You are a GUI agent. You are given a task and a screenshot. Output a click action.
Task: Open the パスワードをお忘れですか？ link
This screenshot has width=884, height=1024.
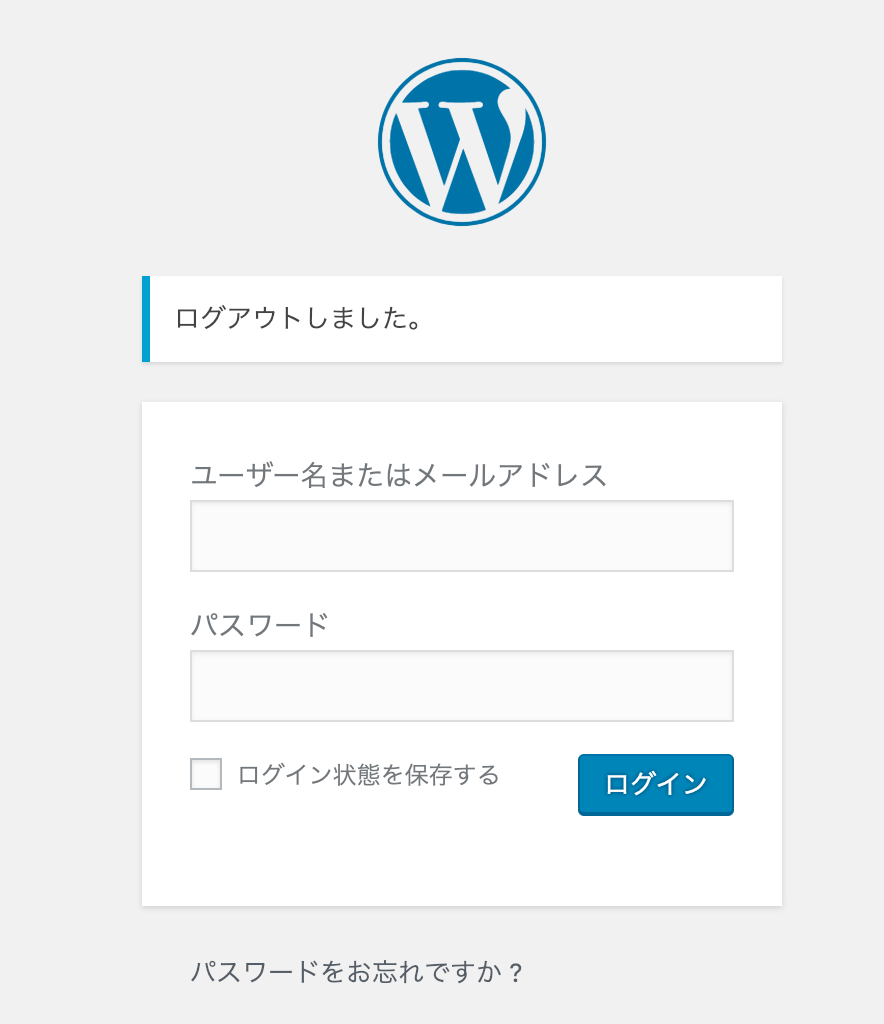pyautogui.click(x=356, y=972)
